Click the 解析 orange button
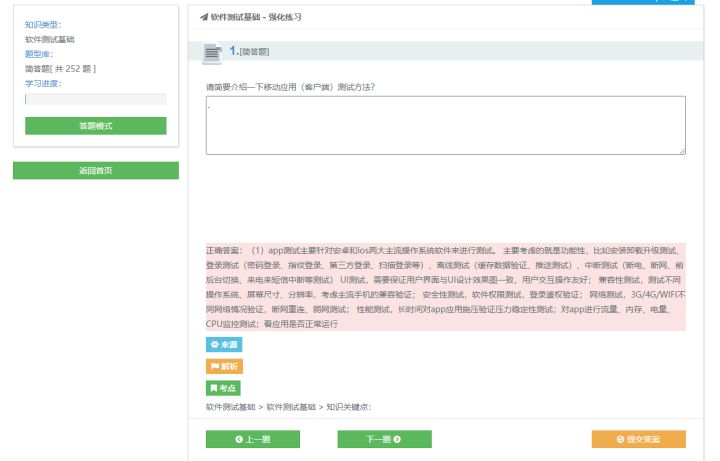Image resolution: width=720 pixels, height=461 pixels. click(224, 366)
